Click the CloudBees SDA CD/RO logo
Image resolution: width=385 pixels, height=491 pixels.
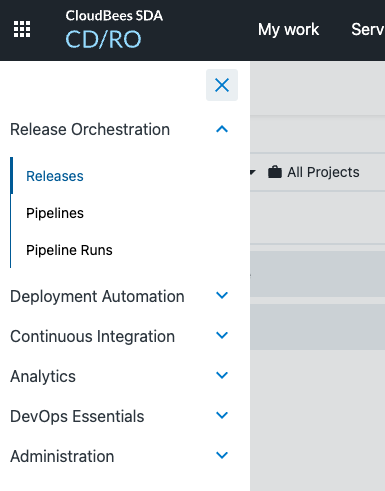[114, 29]
